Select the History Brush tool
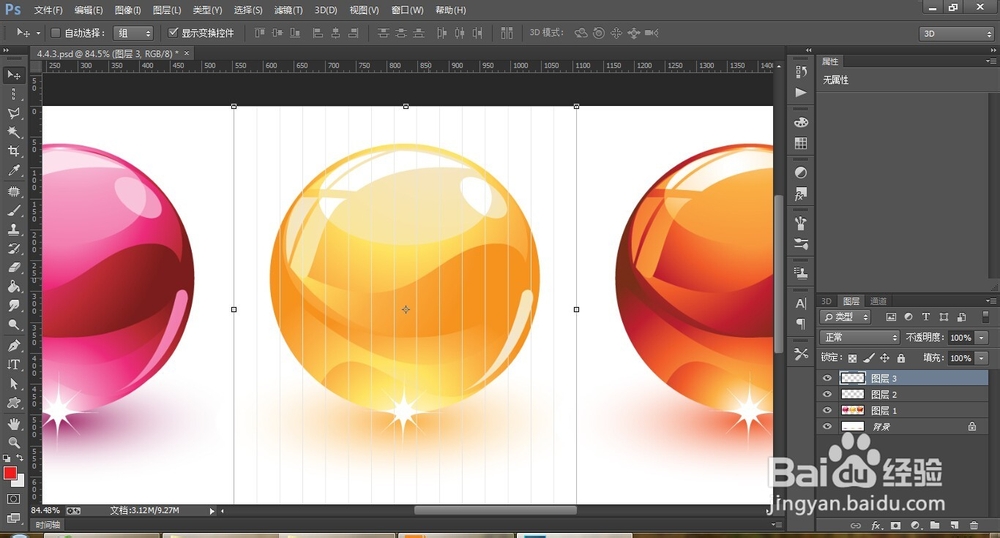Image resolution: width=1000 pixels, height=538 pixels. pos(13,249)
